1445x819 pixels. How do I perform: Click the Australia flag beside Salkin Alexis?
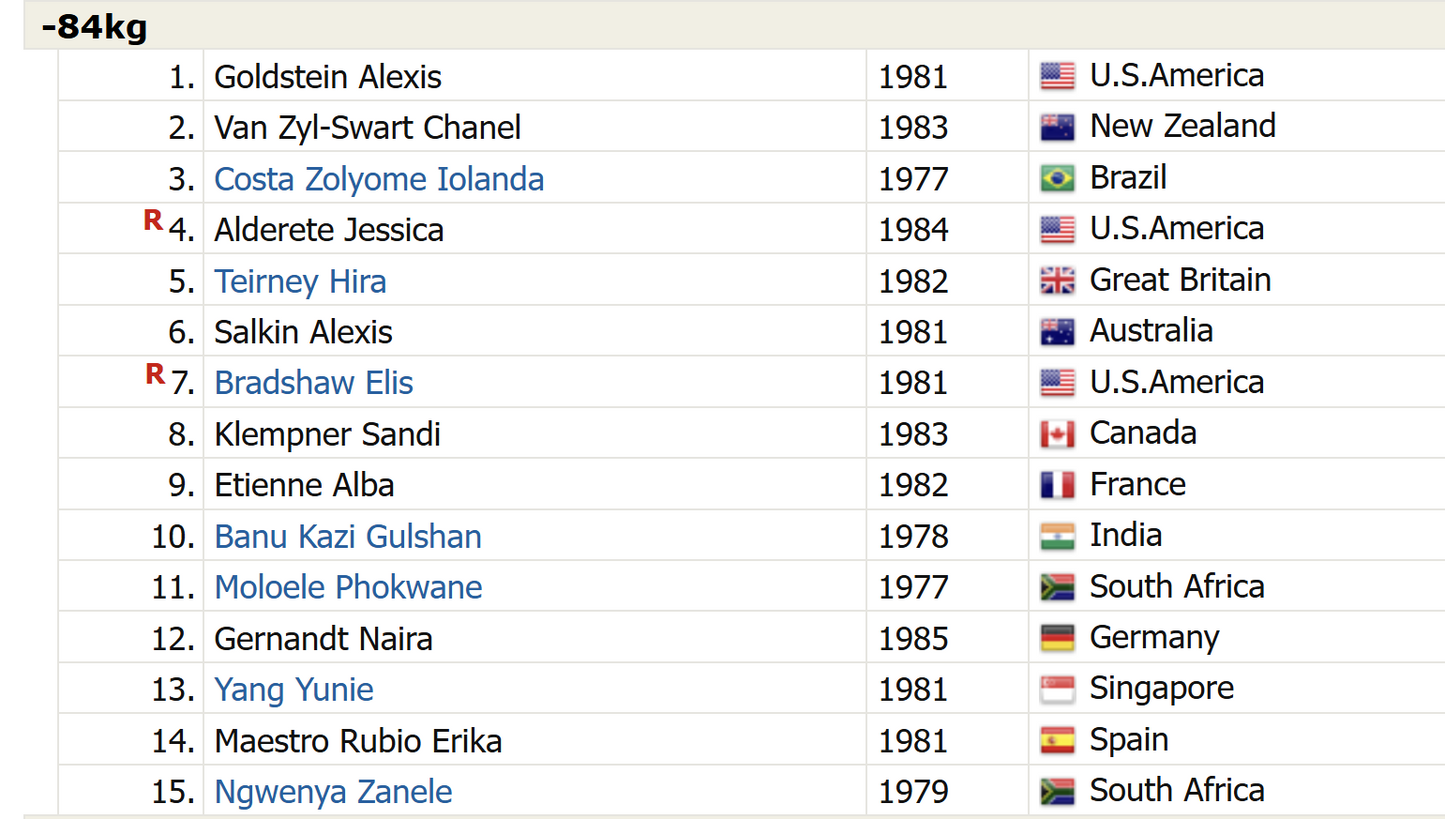click(x=1057, y=332)
